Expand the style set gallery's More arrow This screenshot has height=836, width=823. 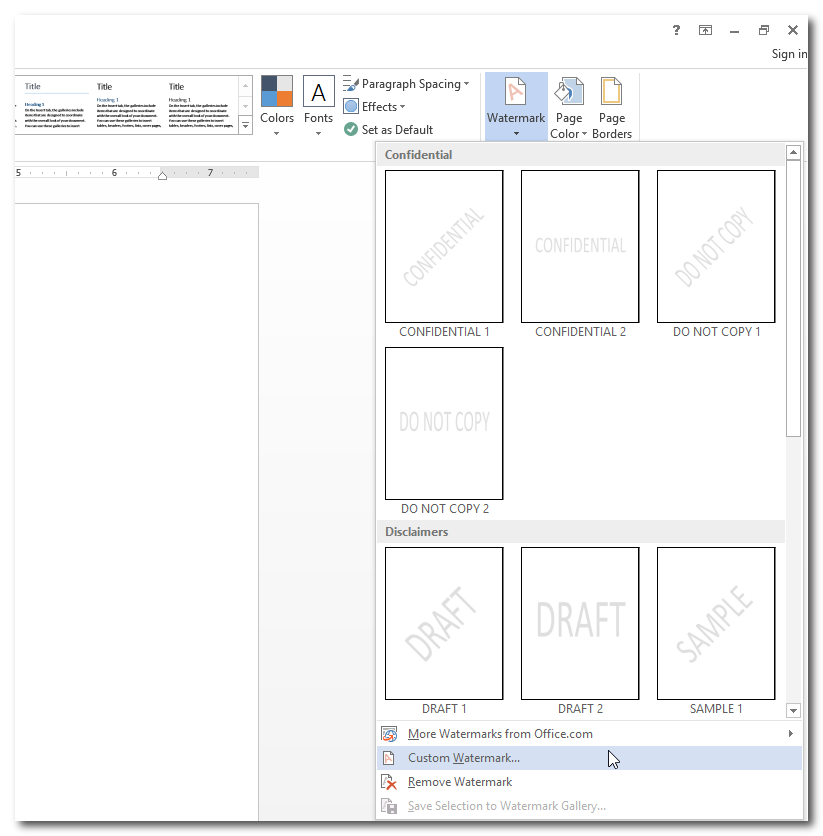coord(246,126)
